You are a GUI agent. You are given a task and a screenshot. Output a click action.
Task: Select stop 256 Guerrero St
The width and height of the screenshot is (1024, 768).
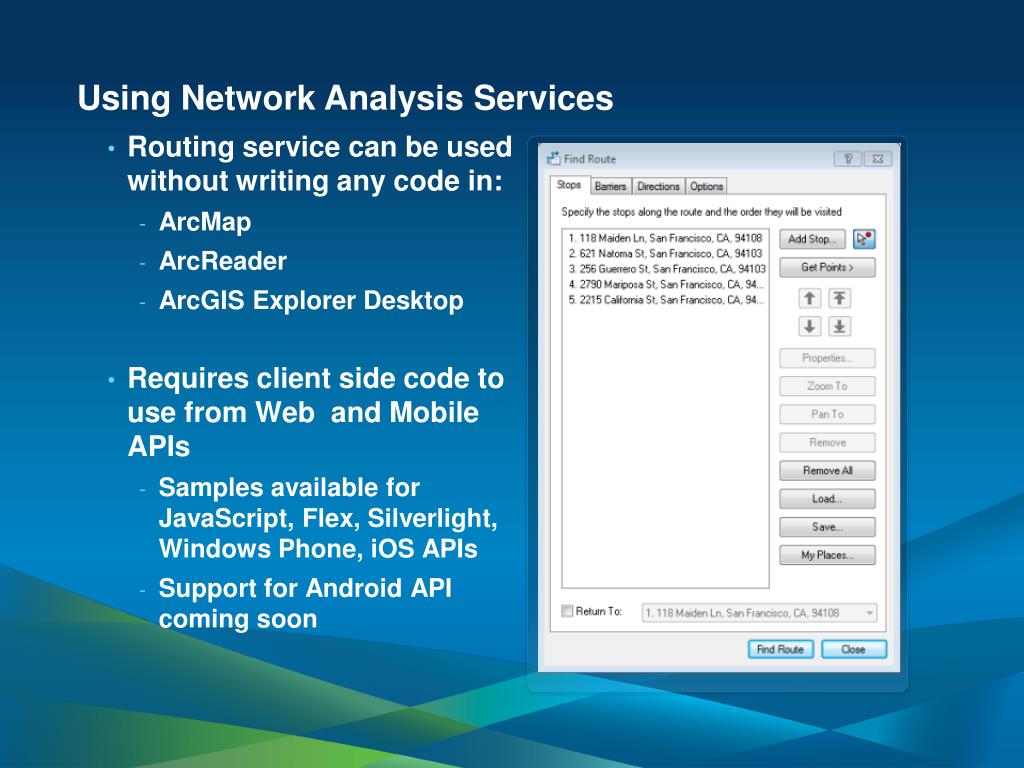click(x=665, y=269)
